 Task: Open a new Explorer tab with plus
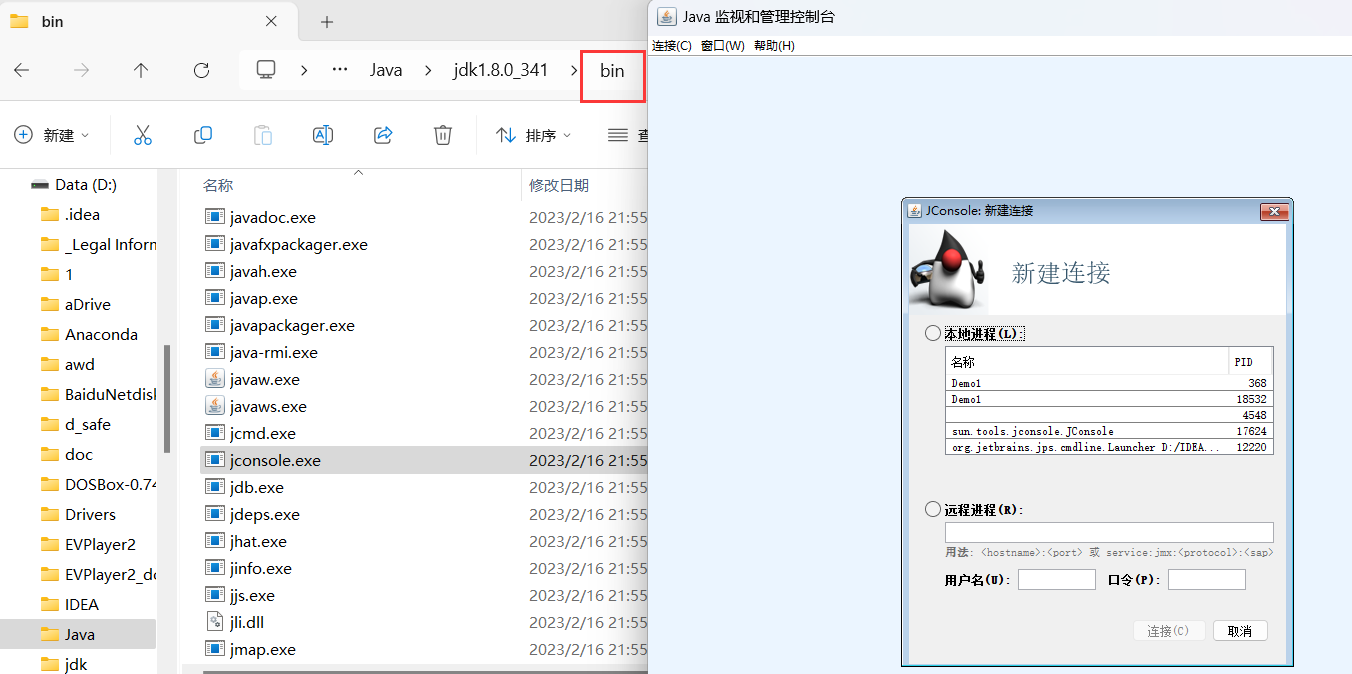(326, 22)
